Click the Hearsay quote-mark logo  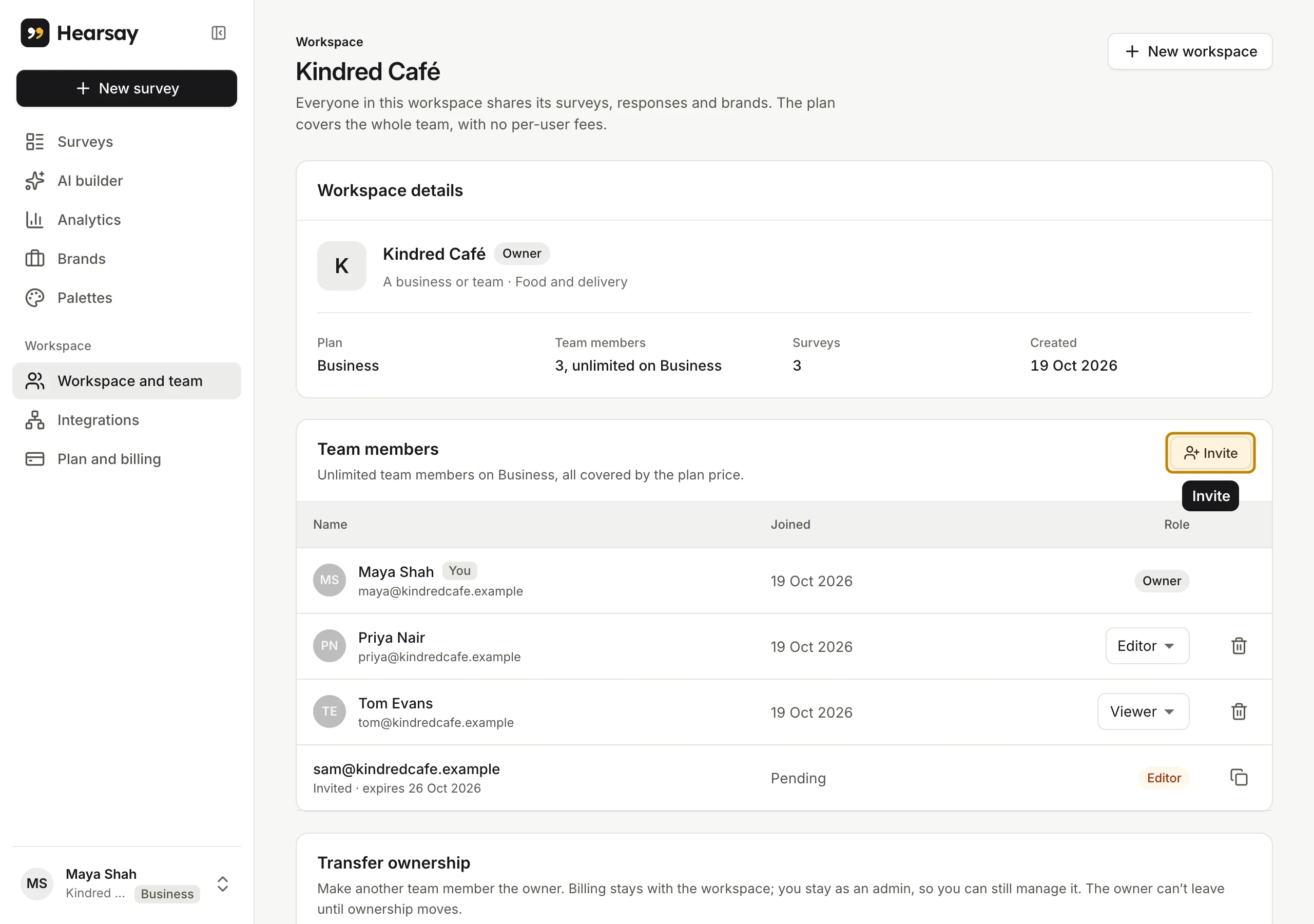(x=35, y=33)
